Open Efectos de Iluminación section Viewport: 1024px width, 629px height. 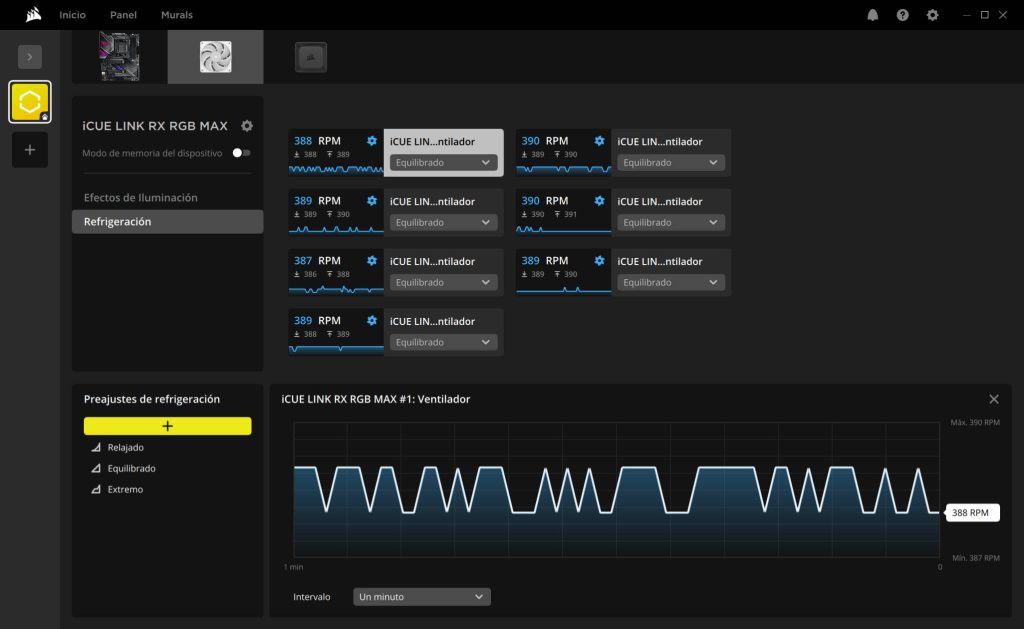click(140, 197)
